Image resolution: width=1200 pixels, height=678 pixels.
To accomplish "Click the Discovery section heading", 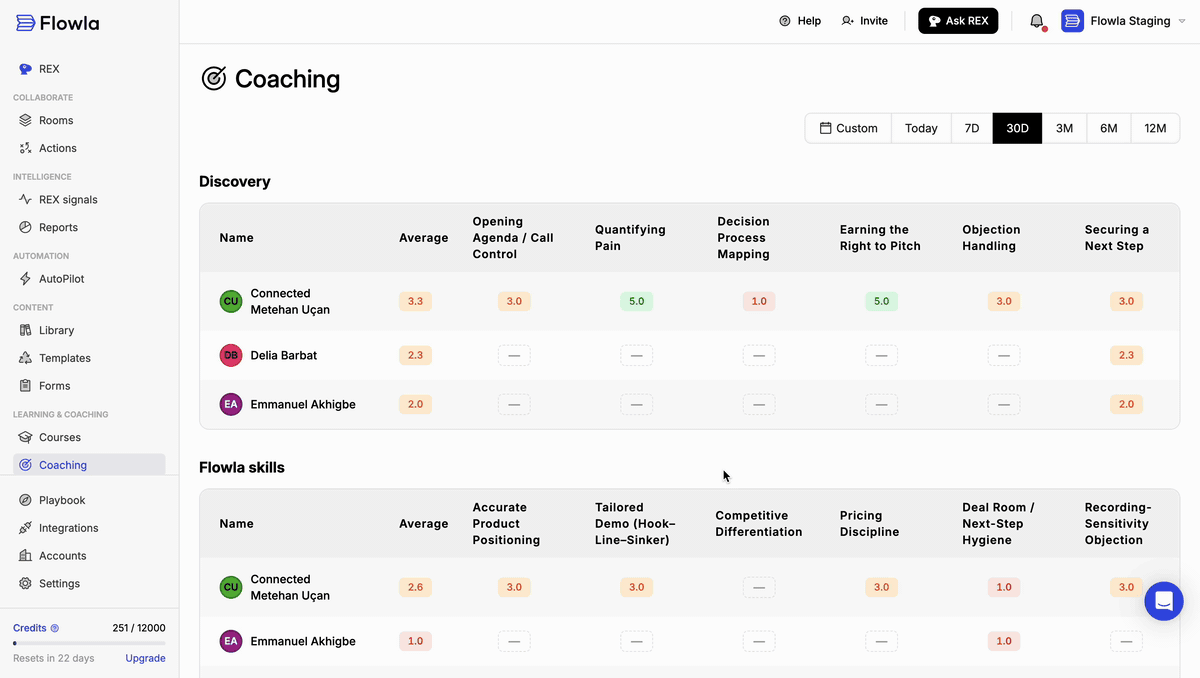I will pos(235,181).
